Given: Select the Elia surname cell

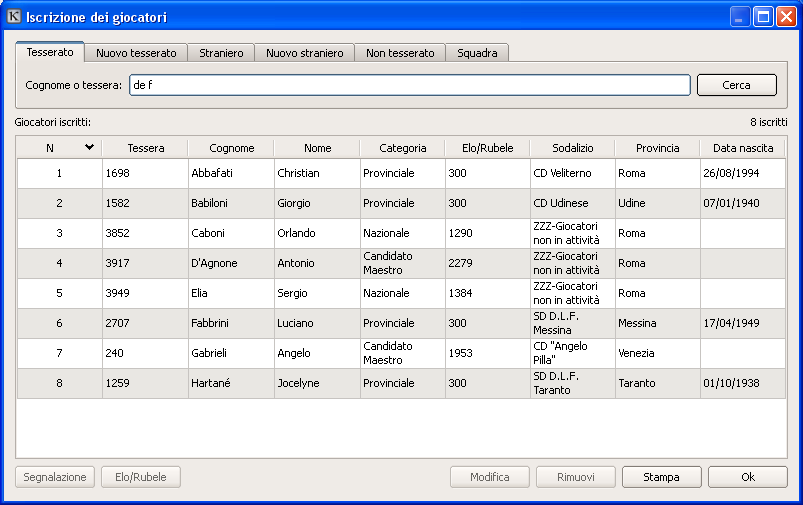Looking at the screenshot, I should [x=231, y=293].
